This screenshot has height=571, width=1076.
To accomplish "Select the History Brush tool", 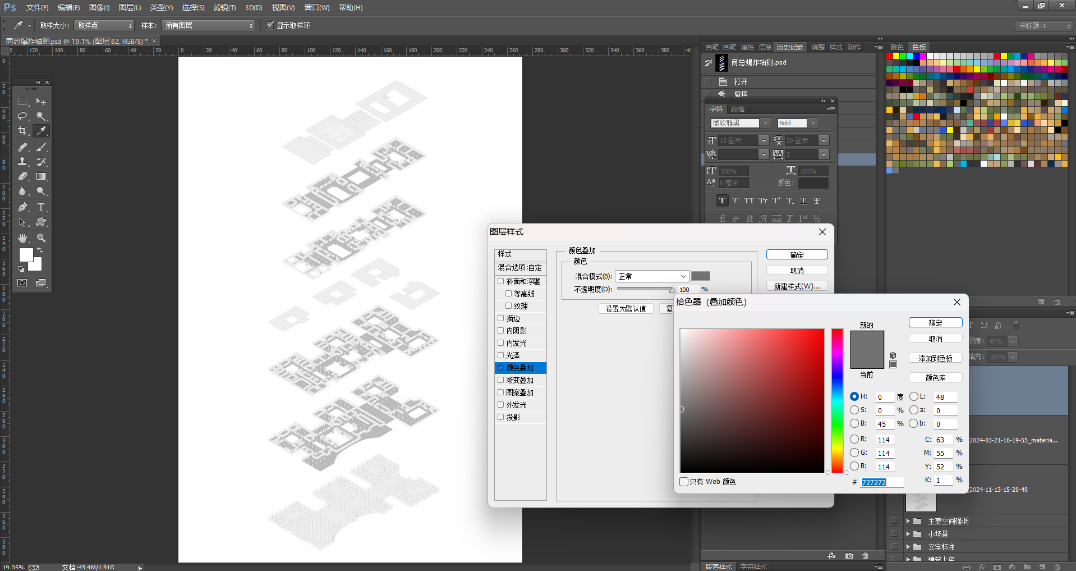I will click(x=41, y=162).
